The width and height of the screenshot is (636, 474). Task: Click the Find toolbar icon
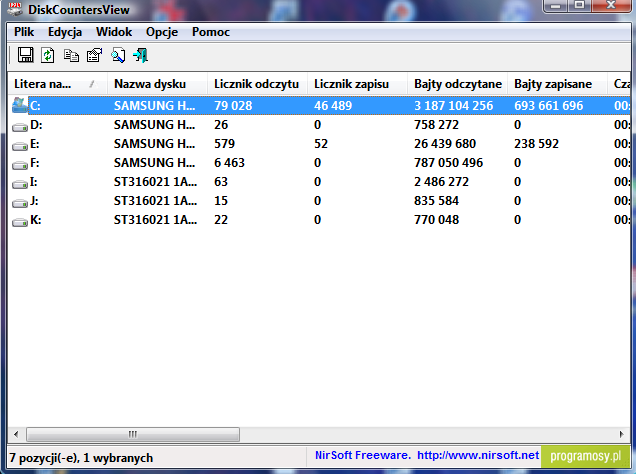click(x=118, y=56)
